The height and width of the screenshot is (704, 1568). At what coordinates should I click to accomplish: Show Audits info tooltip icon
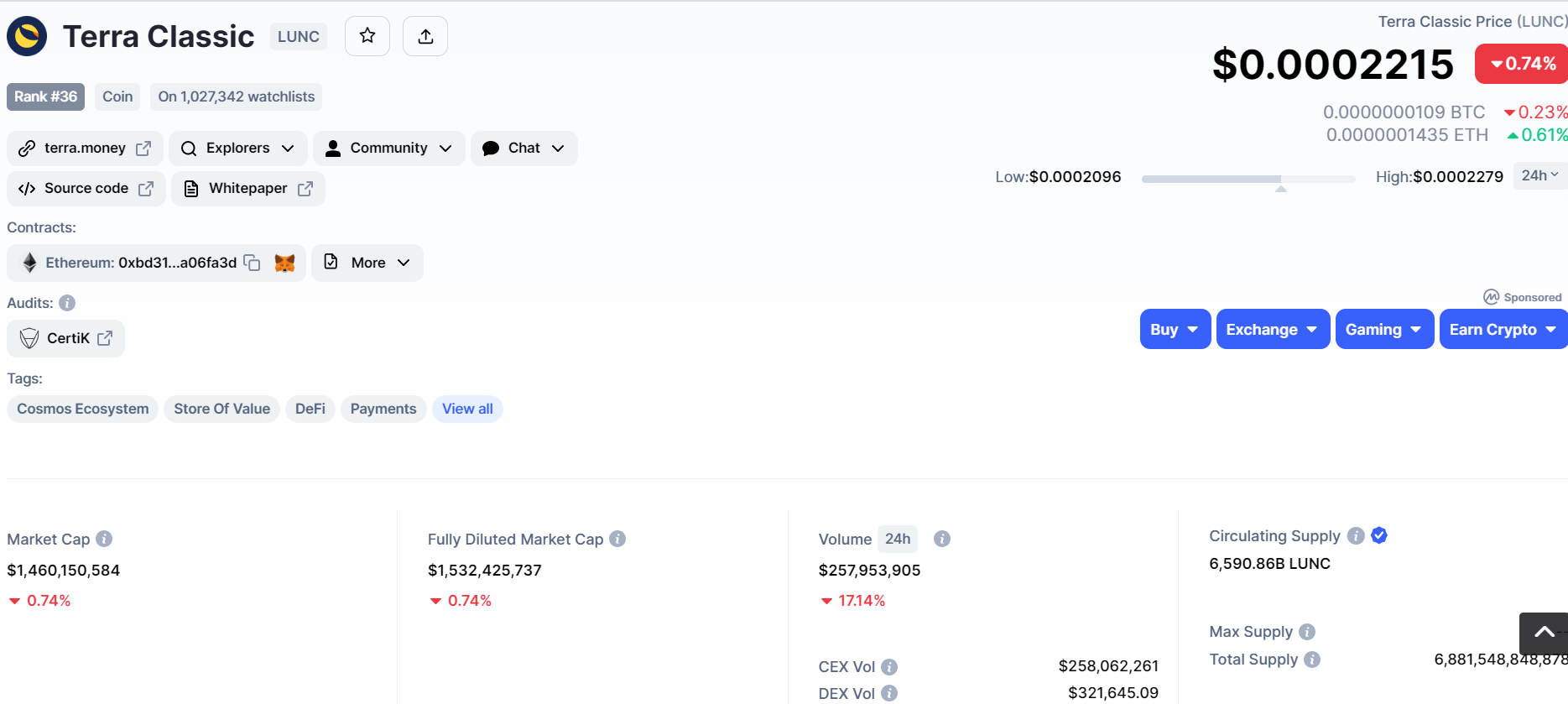click(67, 303)
